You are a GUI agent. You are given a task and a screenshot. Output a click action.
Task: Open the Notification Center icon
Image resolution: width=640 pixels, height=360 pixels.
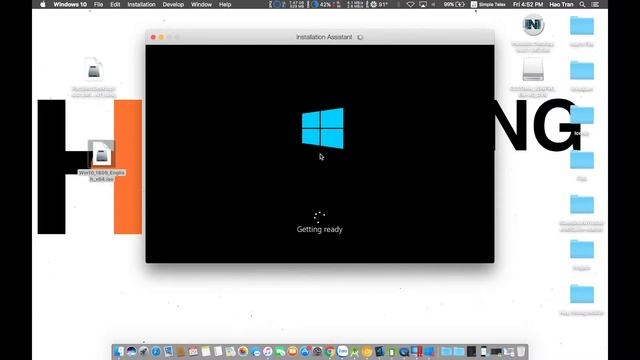pos(596,4)
